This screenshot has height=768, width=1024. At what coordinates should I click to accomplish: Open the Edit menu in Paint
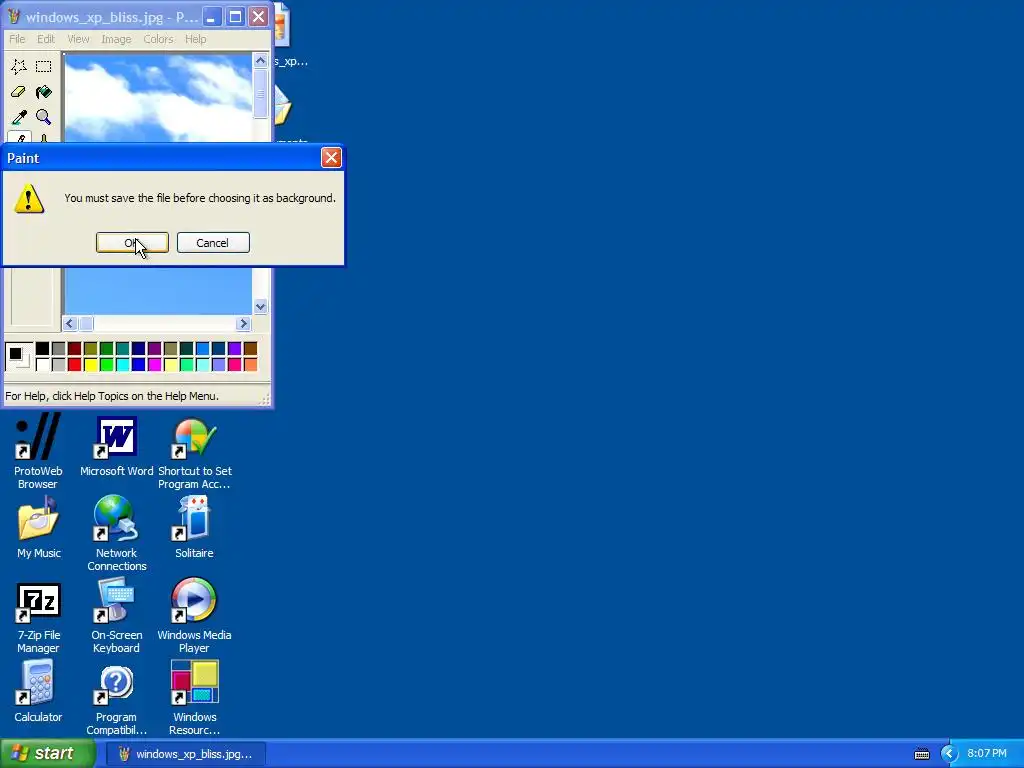[x=46, y=39]
